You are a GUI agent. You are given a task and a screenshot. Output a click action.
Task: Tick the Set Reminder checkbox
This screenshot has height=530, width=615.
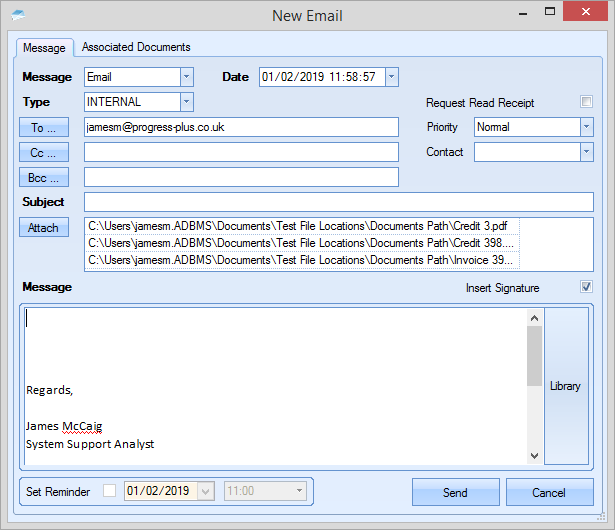pyautogui.click(x=109, y=492)
